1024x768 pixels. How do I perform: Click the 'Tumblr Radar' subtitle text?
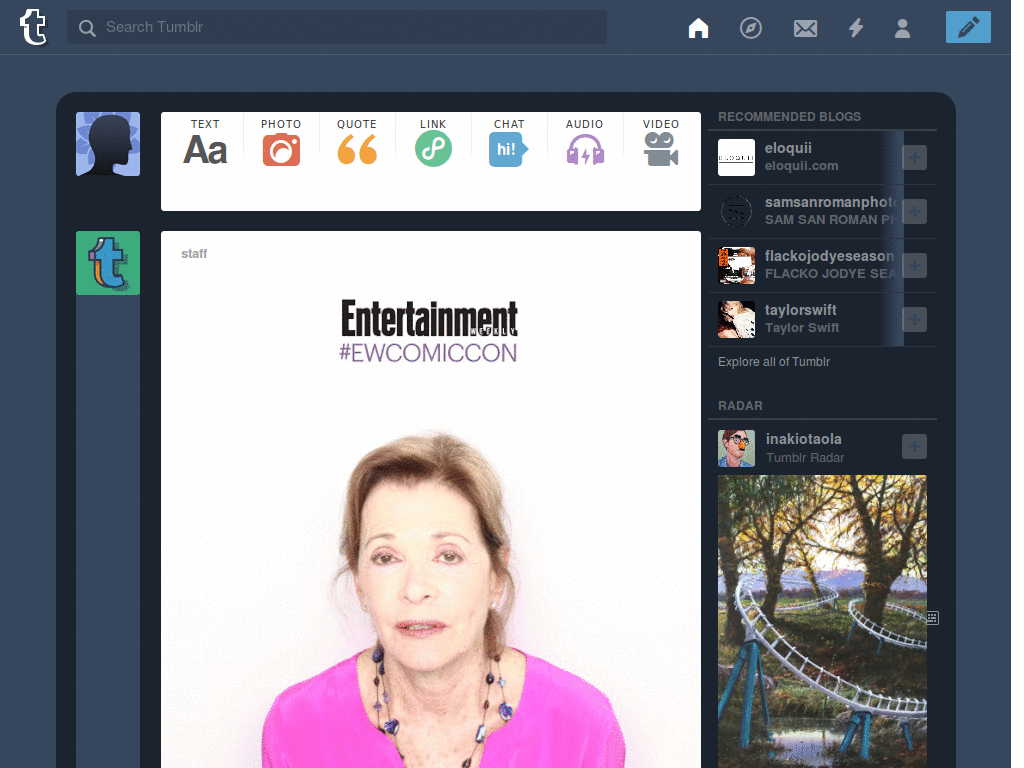(805, 458)
